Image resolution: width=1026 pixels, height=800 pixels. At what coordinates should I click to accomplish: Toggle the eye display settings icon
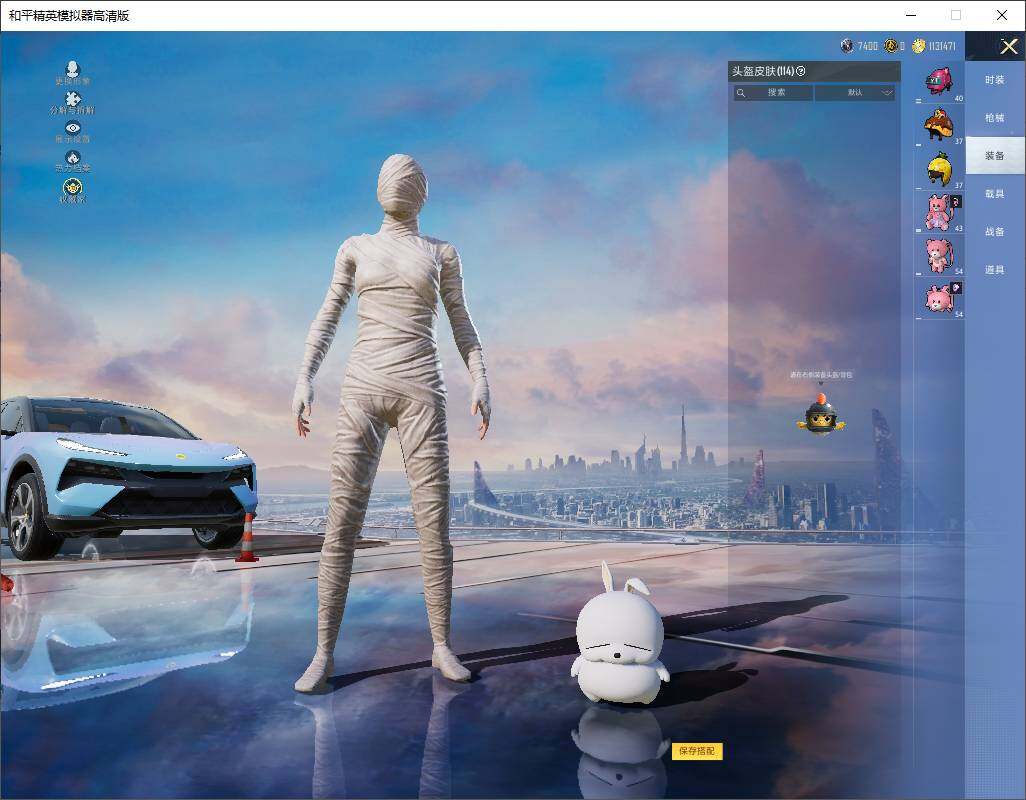click(x=73, y=128)
